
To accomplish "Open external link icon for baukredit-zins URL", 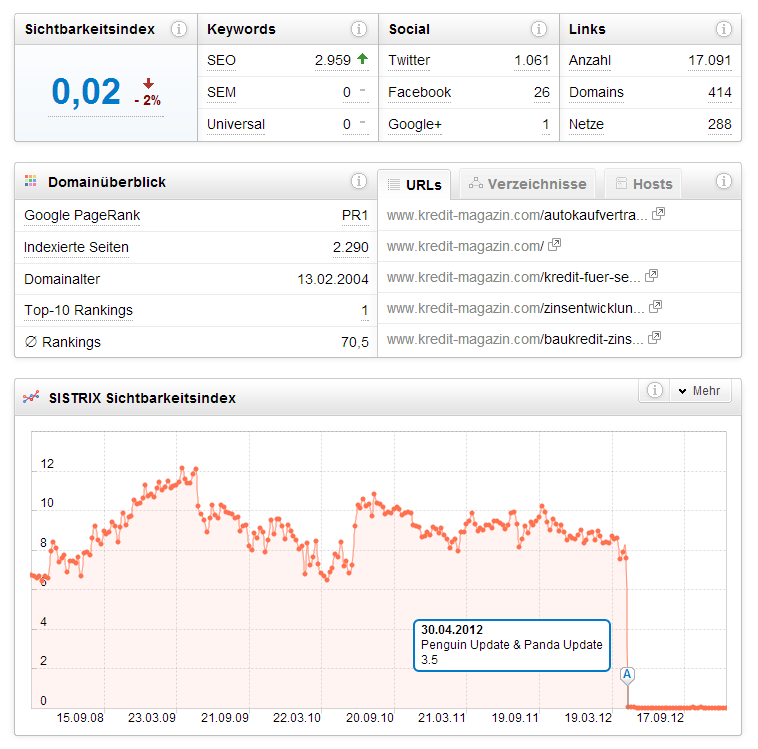I will click(654, 339).
